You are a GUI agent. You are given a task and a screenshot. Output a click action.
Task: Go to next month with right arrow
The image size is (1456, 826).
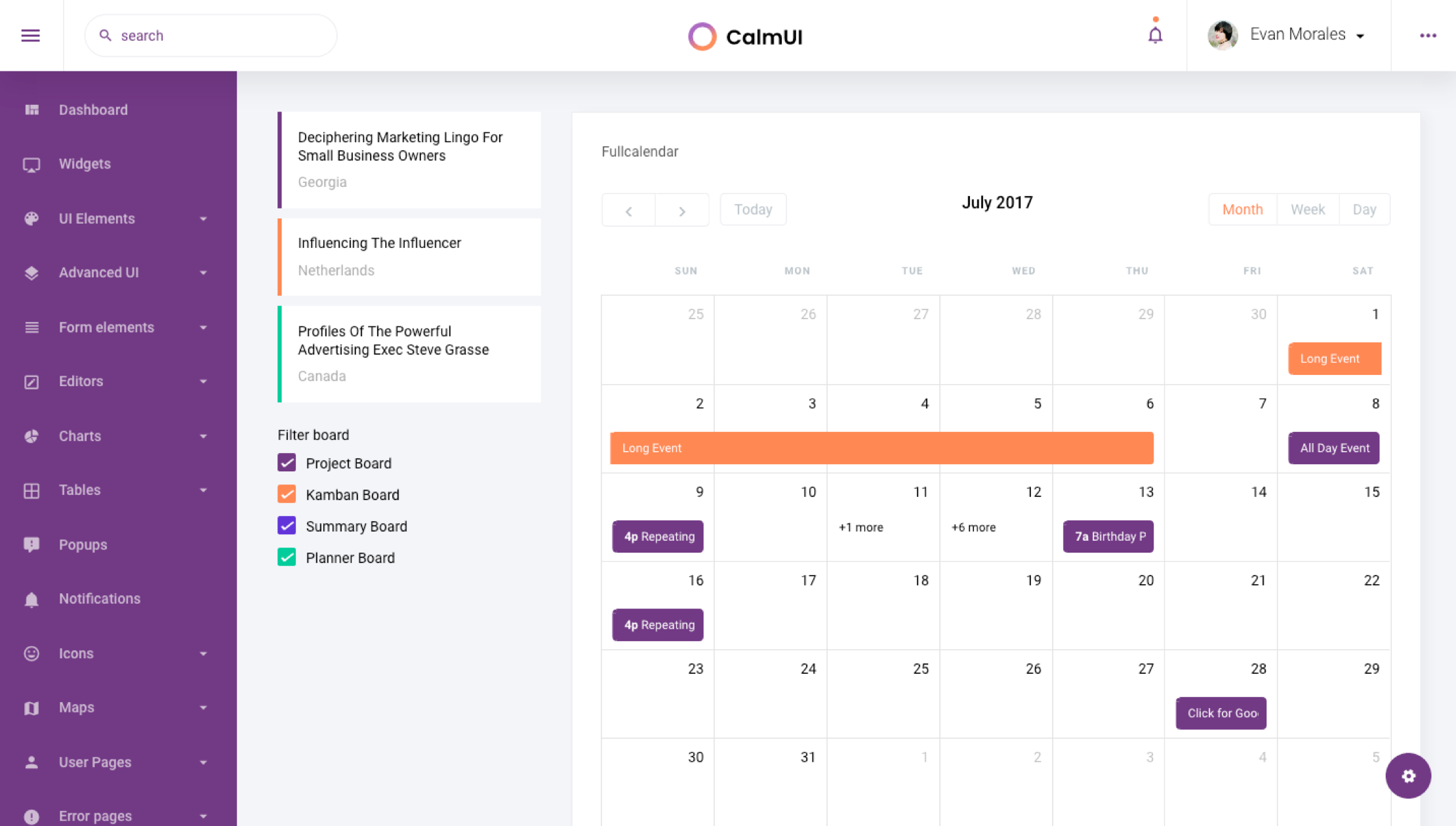tap(682, 210)
